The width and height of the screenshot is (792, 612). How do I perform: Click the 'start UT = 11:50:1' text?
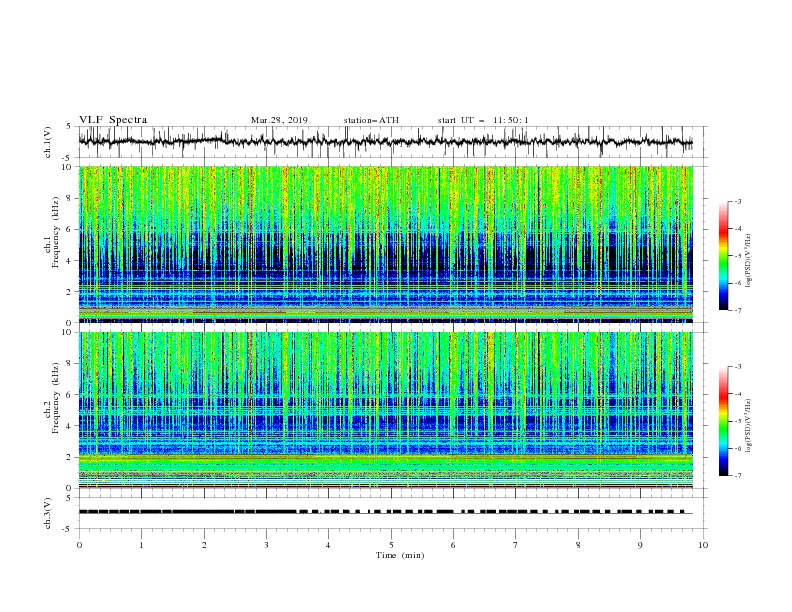tap(483, 120)
